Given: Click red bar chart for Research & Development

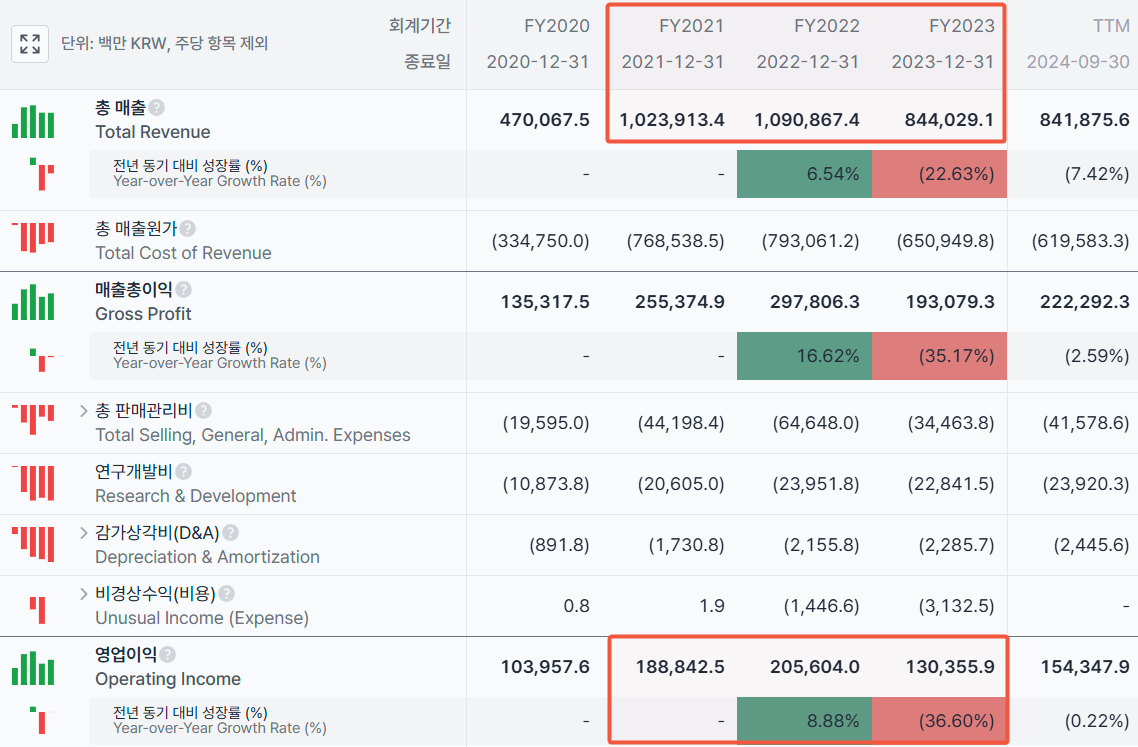Looking at the screenshot, I should click(x=33, y=483).
